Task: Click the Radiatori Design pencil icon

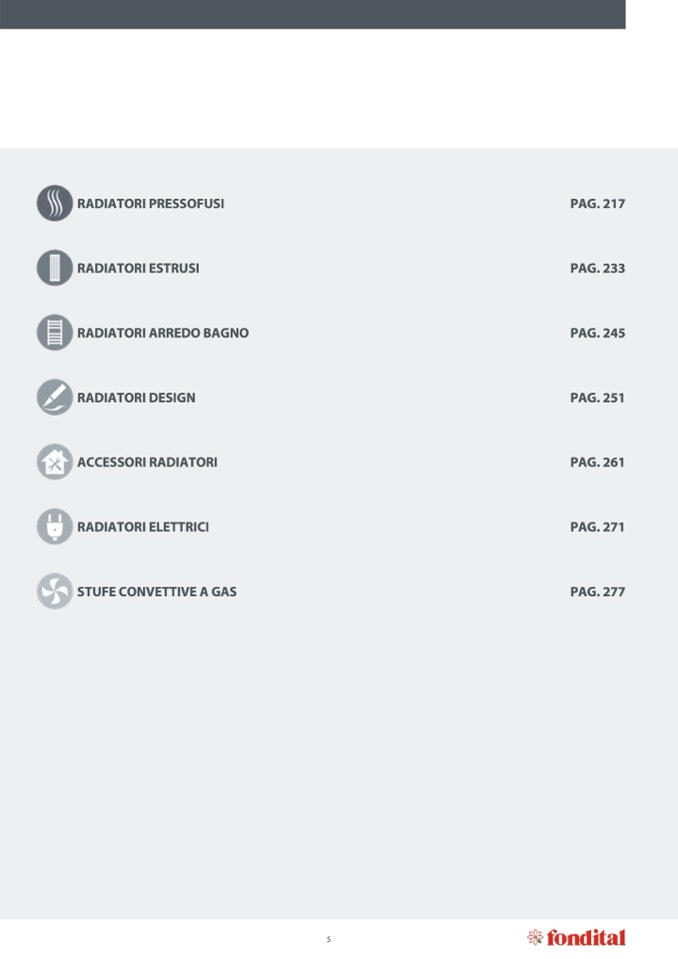Action: pos(55,397)
